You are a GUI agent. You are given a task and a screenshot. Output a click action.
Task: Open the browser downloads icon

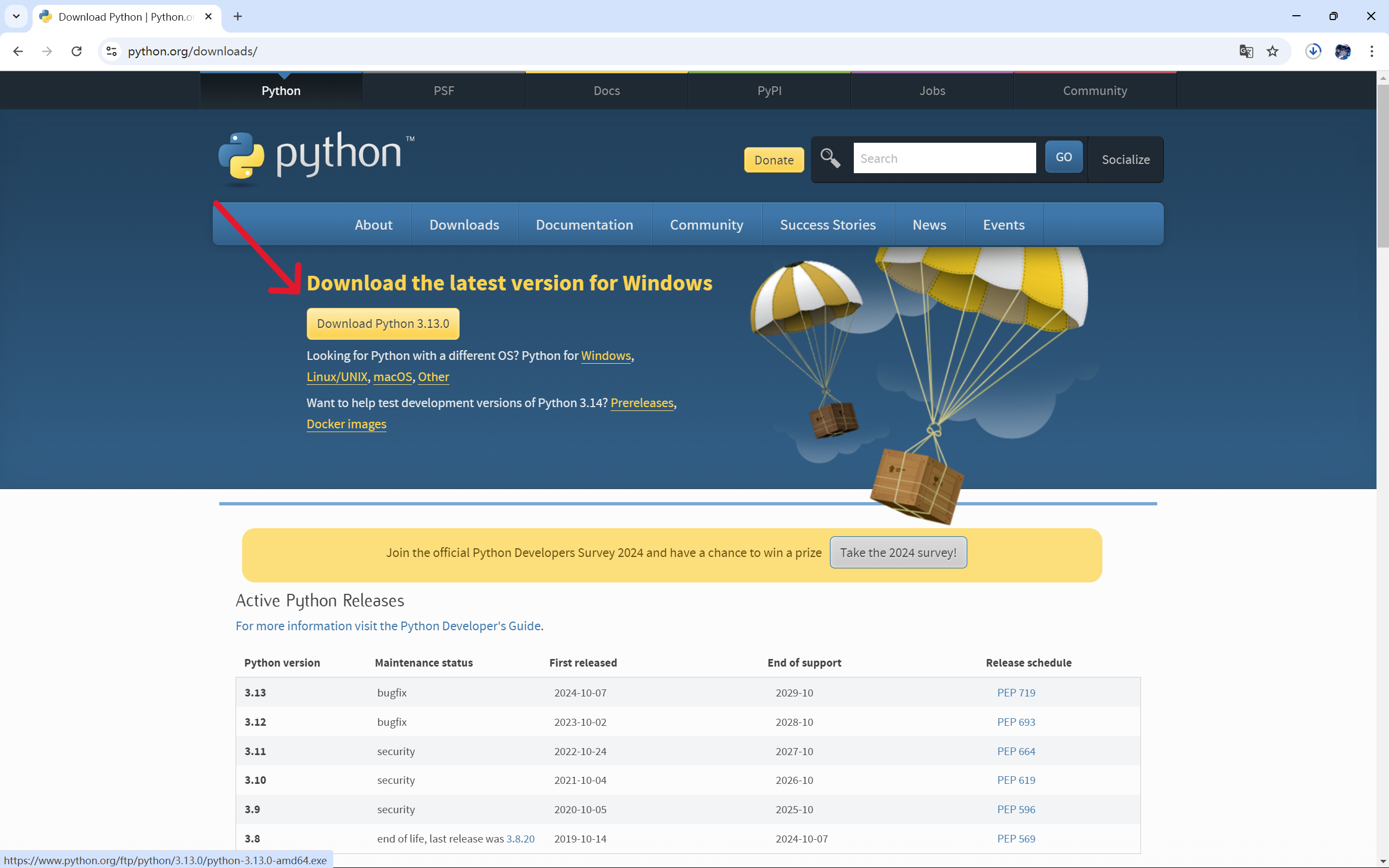click(x=1313, y=51)
